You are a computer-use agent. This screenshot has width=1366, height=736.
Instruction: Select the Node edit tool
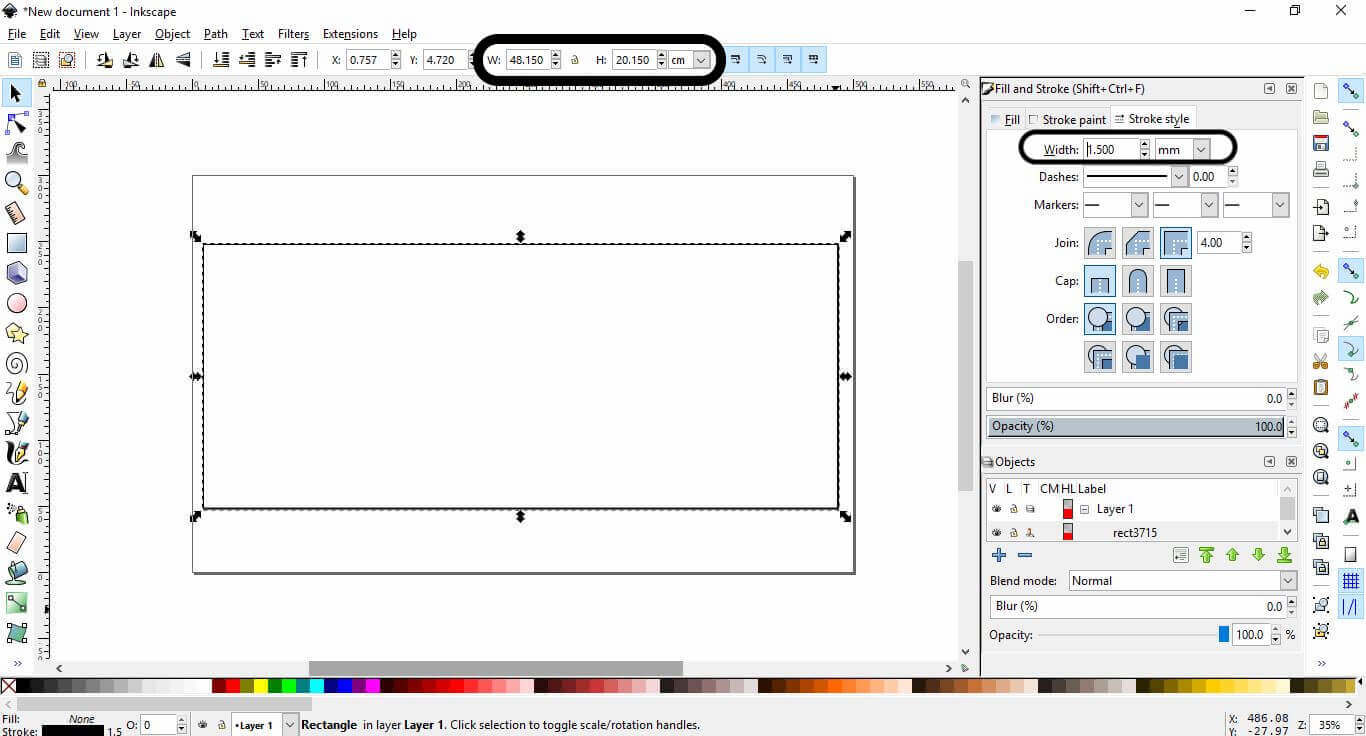click(16, 123)
